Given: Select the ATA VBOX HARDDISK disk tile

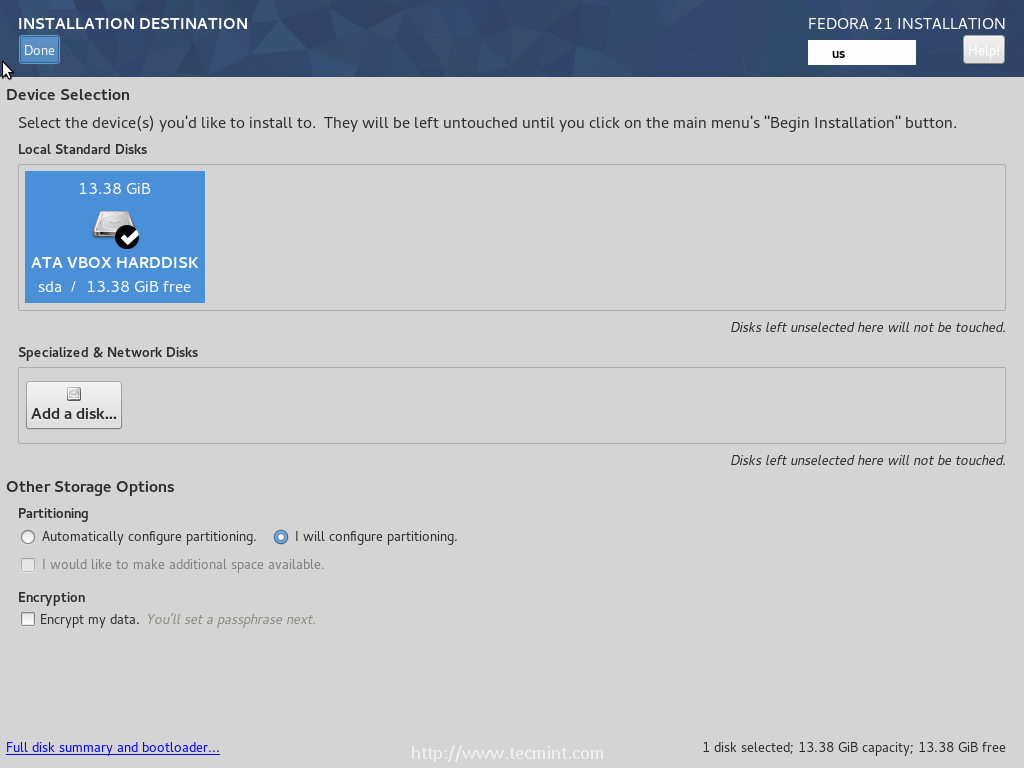Looking at the screenshot, I should pyautogui.click(x=115, y=237).
